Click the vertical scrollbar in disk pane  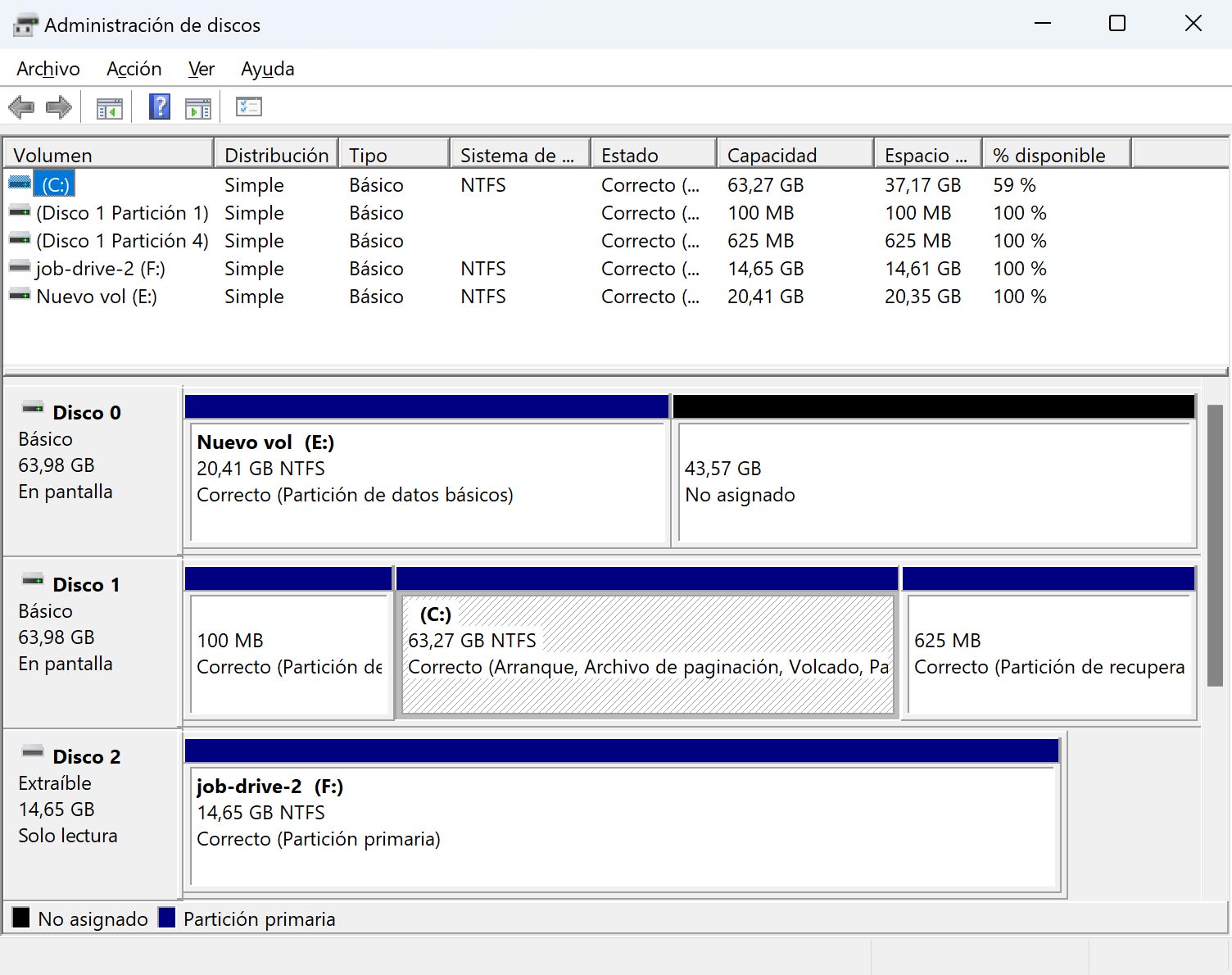click(x=1215, y=545)
